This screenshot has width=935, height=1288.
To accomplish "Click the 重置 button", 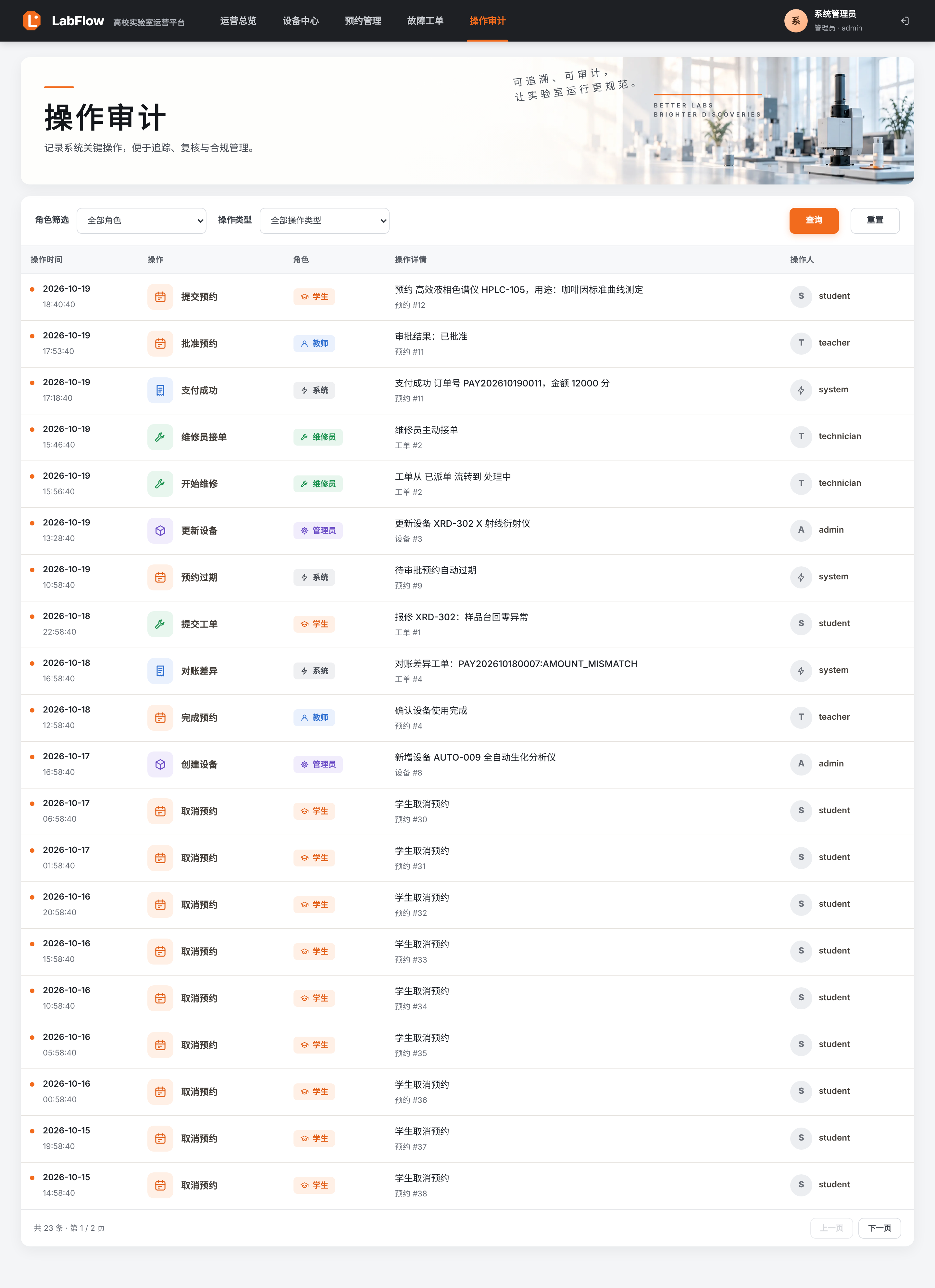I will point(875,220).
